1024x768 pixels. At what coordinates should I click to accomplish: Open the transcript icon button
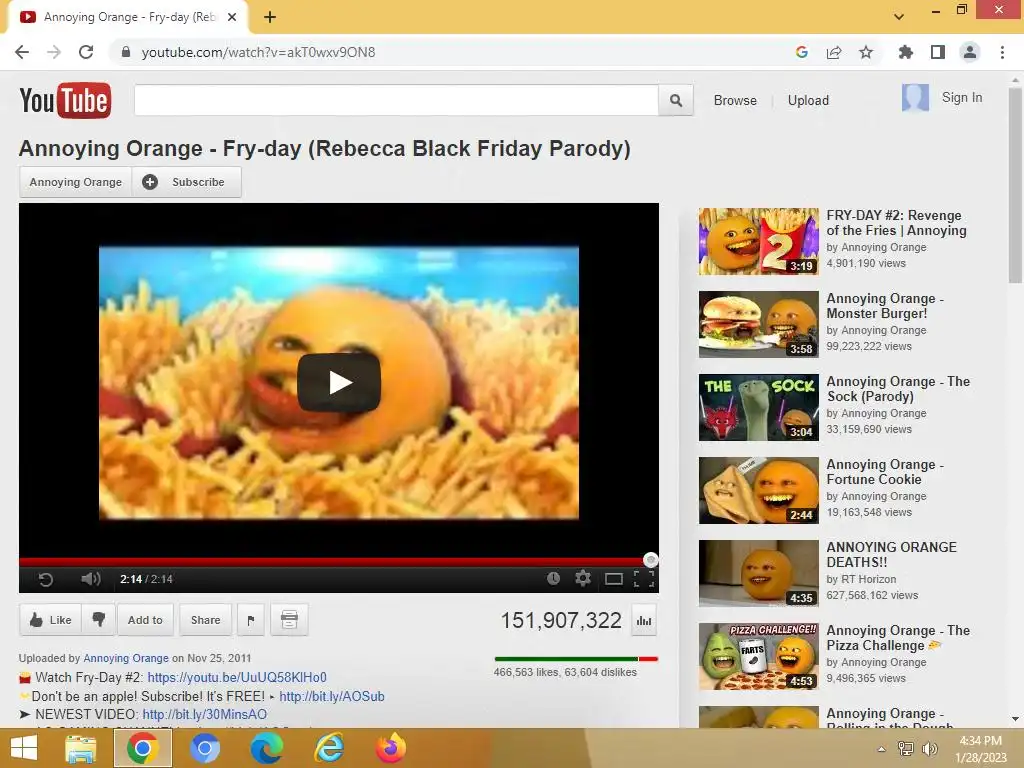[x=289, y=620]
